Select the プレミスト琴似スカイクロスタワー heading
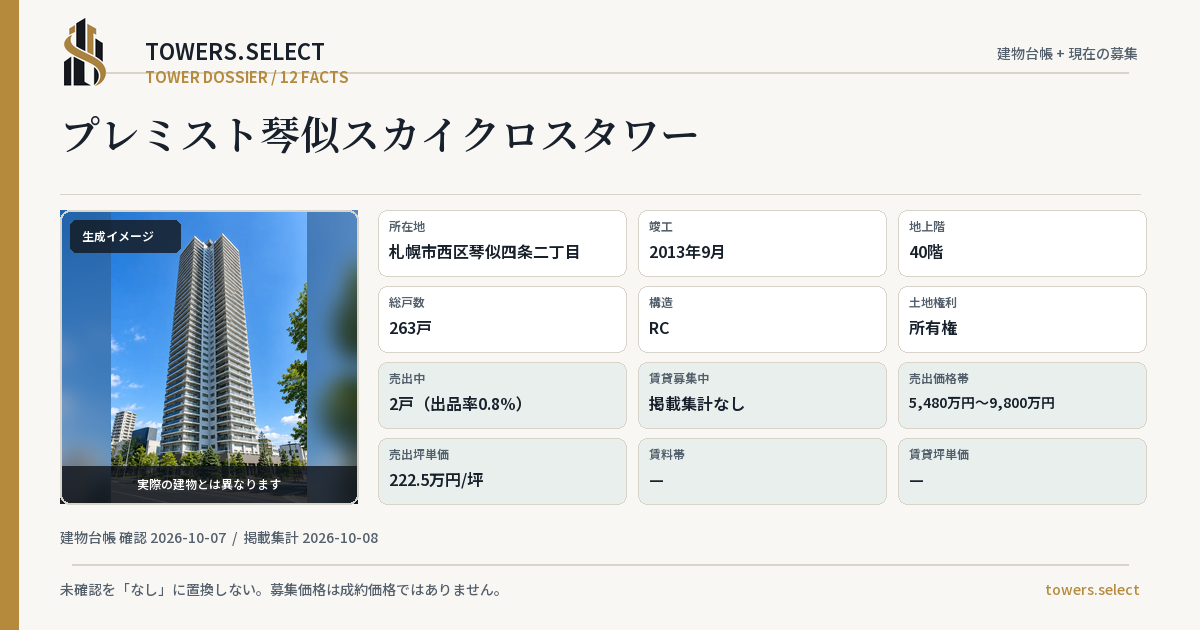This screenshot has height=630, width=1200. [x=380, y=135]
